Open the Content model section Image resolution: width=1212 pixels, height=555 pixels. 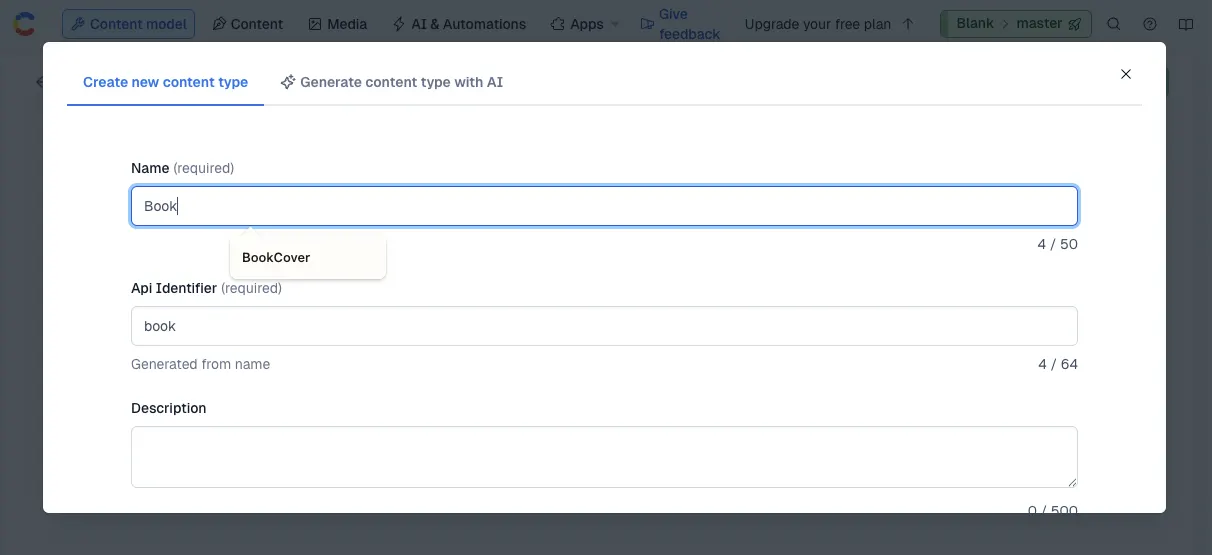[x=129, y=24]
